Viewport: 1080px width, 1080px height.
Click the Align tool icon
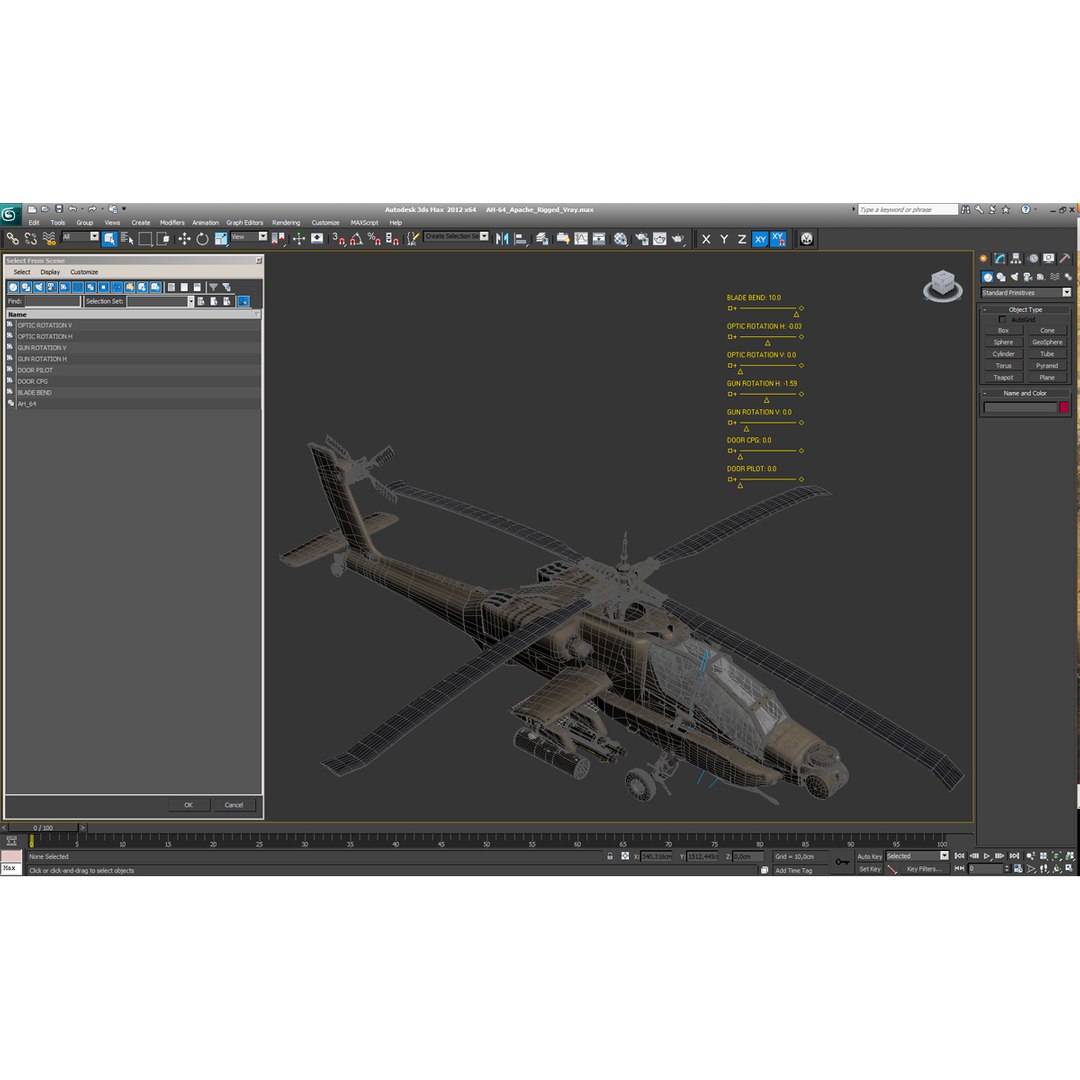(521, 239)
